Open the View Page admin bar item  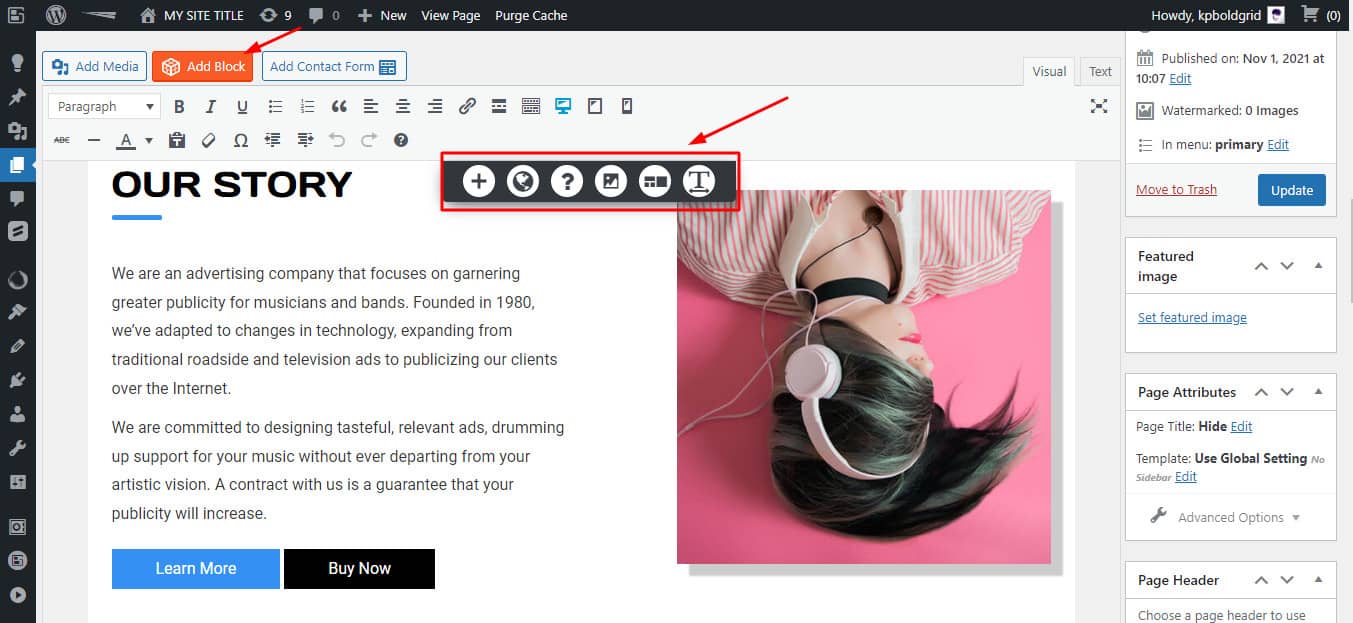click(450, 15)
